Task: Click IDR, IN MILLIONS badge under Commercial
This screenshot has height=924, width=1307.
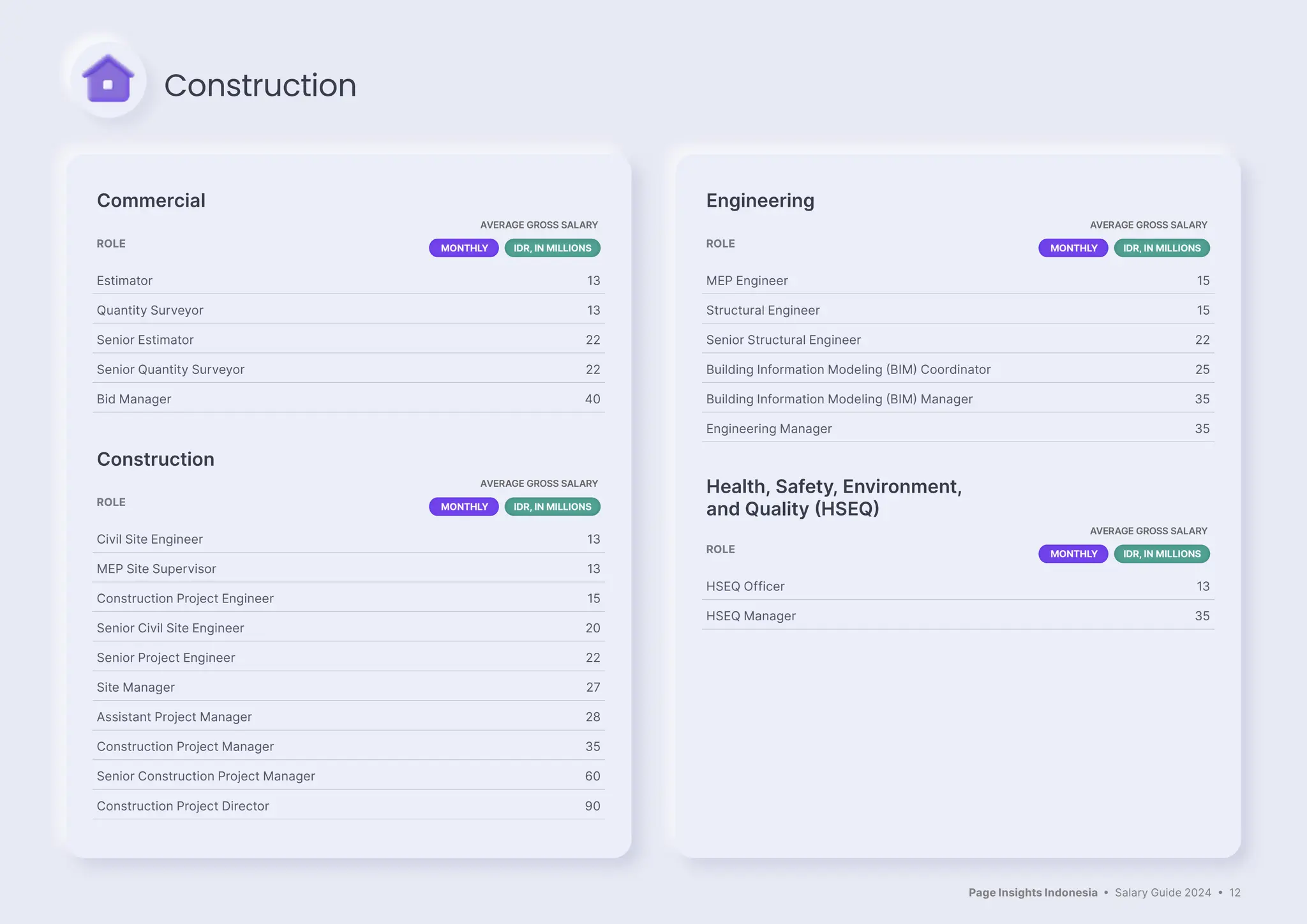Action: (552, 248)
